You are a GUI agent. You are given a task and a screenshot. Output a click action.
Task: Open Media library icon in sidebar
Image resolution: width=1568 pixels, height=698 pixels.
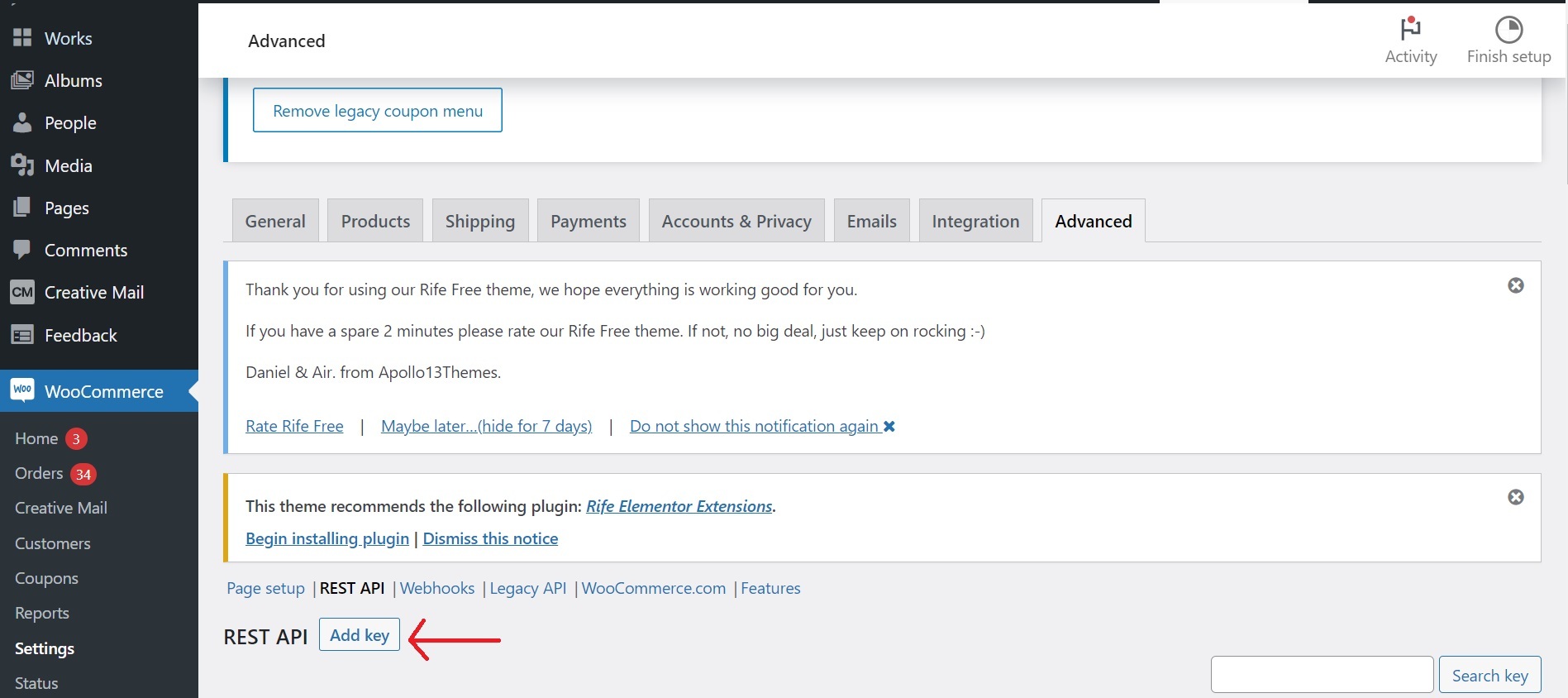coord(22,165)
